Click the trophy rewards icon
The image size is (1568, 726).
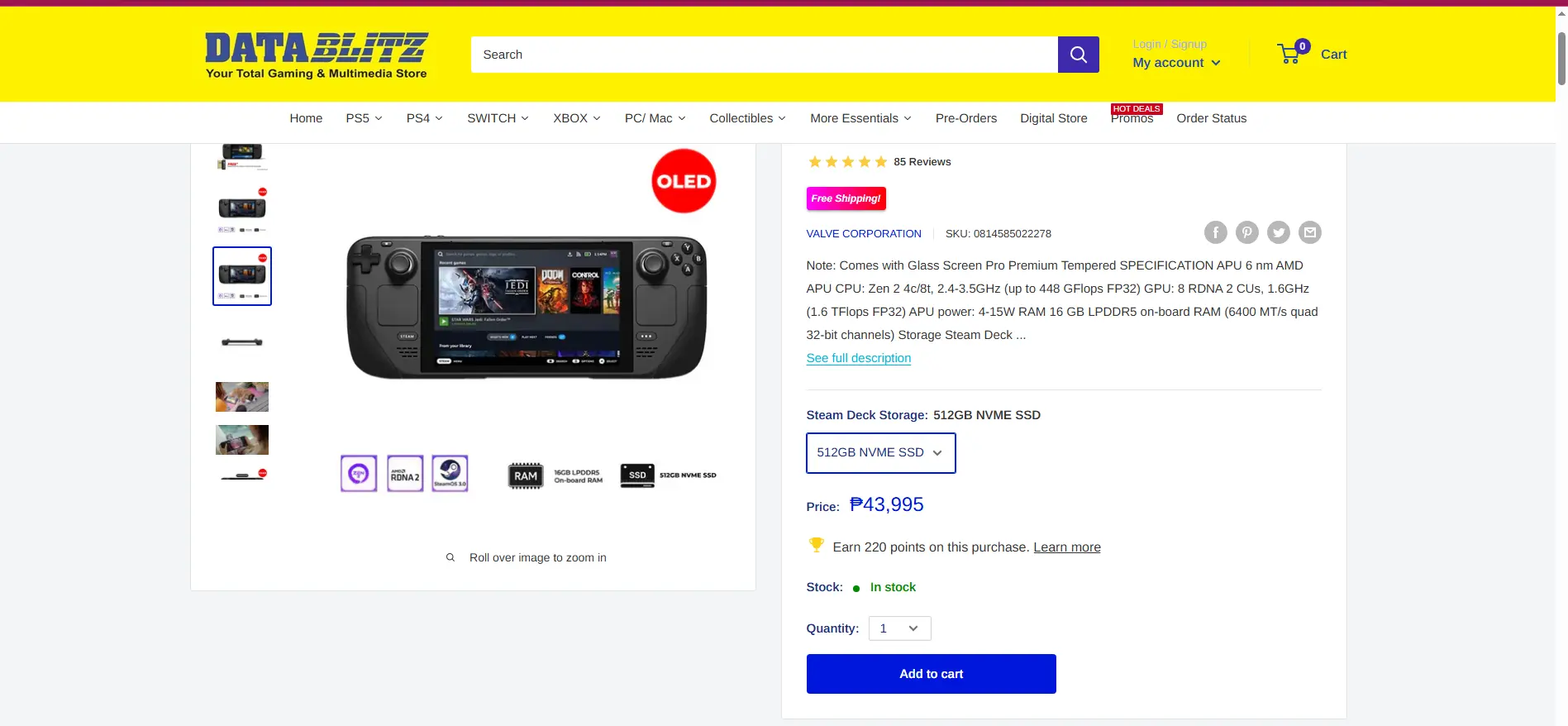(816, 545)
